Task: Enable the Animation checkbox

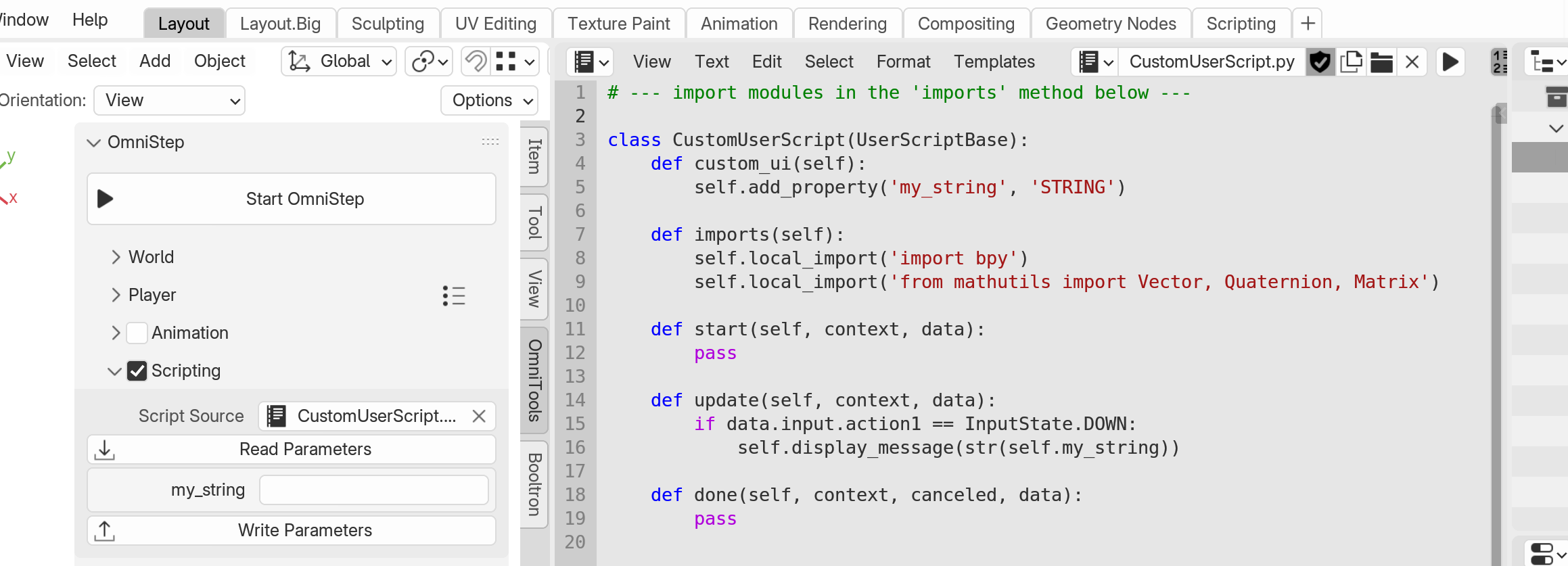Action: click(137, 333)
